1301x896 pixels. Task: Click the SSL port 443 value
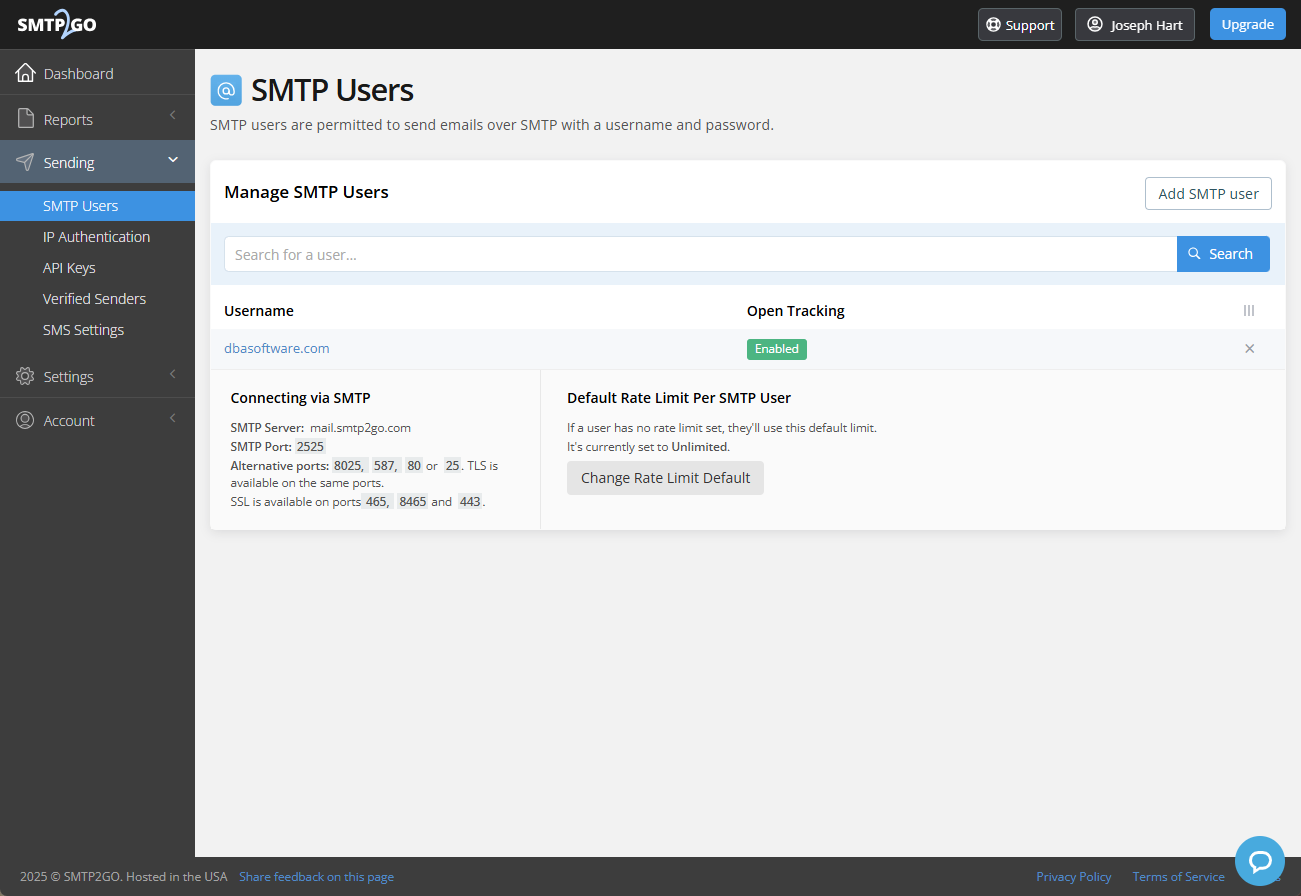[470, 502]
